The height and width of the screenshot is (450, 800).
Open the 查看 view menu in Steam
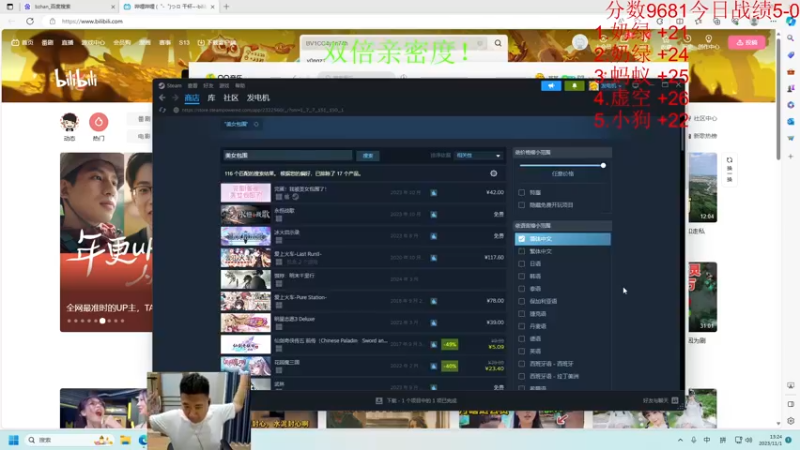coord(192,85)
